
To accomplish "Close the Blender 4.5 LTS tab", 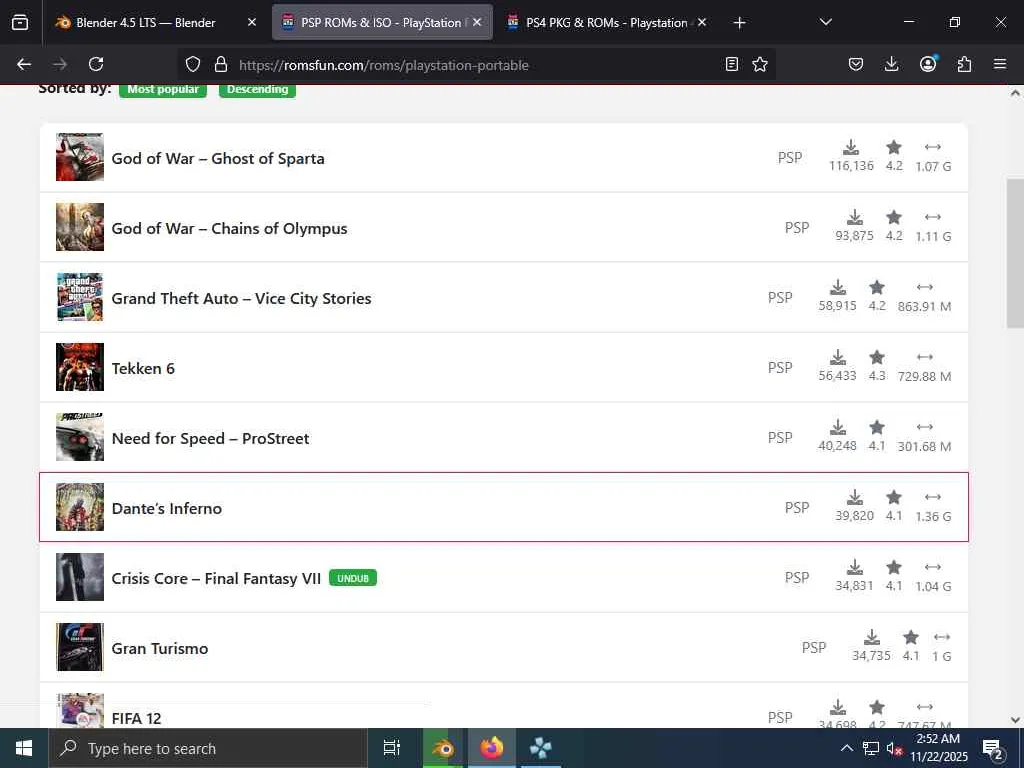I will pos(252,22).
